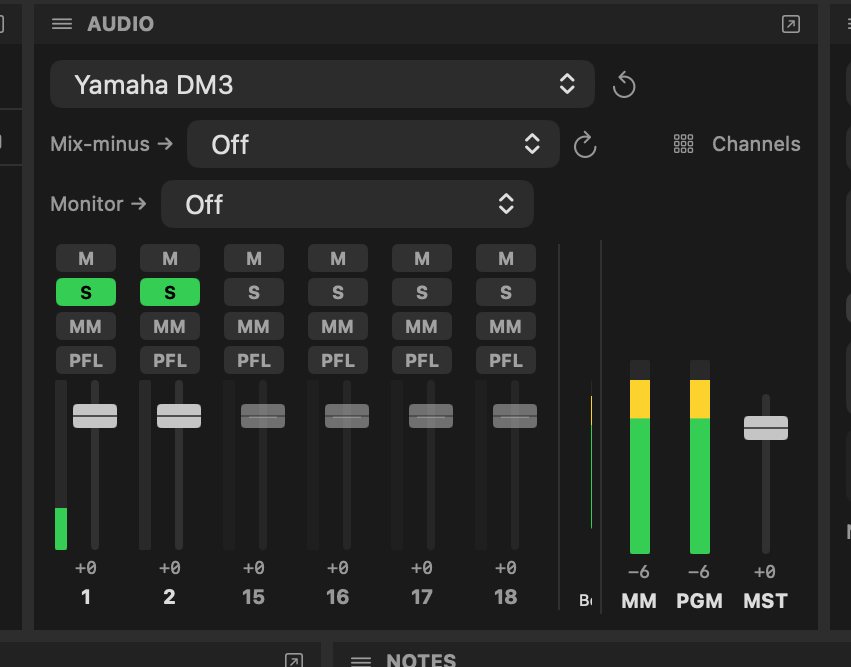Open the Channels grid icon

683,144
